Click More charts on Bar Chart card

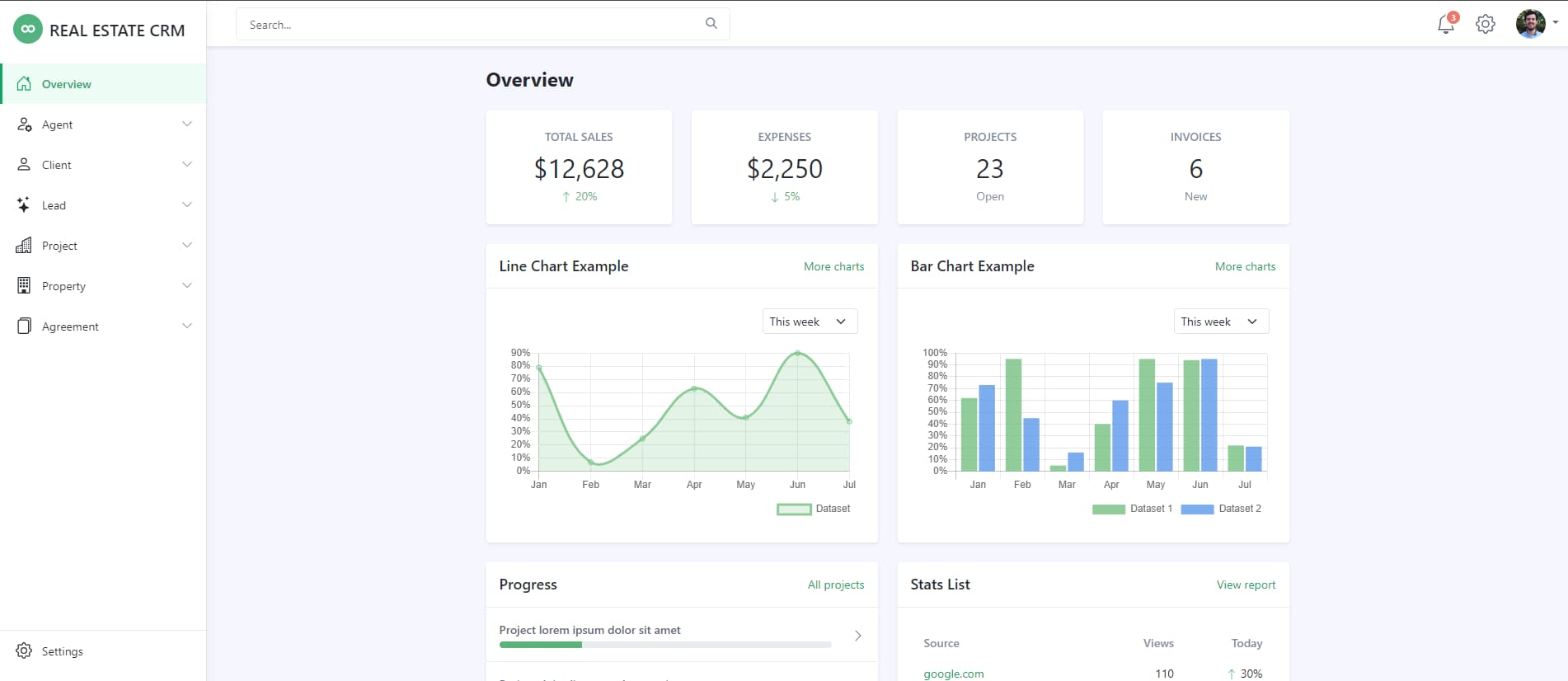click(1245, 266)
